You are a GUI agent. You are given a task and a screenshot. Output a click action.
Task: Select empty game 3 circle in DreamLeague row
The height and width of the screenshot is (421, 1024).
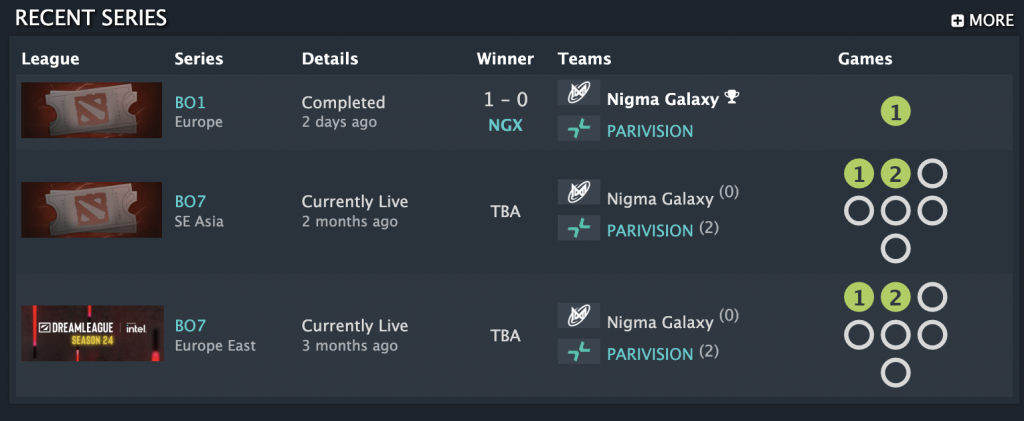[x=932, y=298]
